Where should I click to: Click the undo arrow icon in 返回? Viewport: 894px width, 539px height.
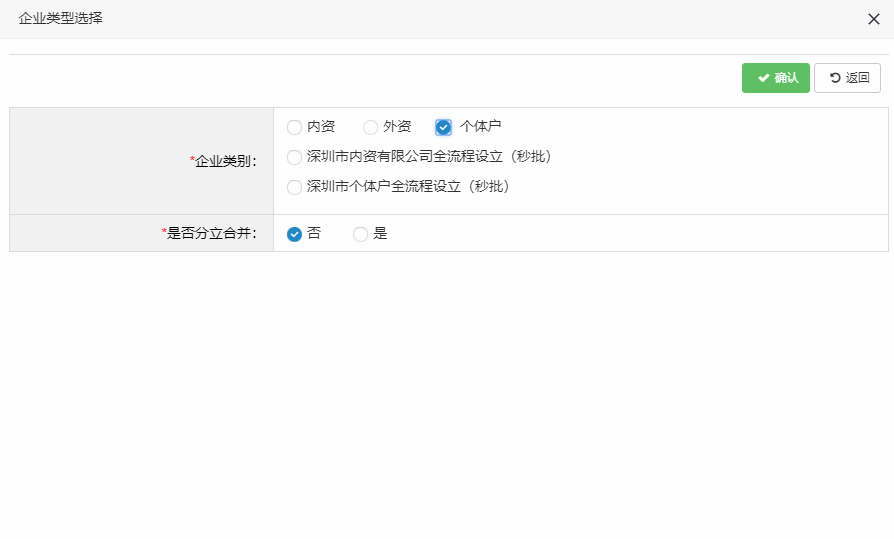tap(834, 78)
